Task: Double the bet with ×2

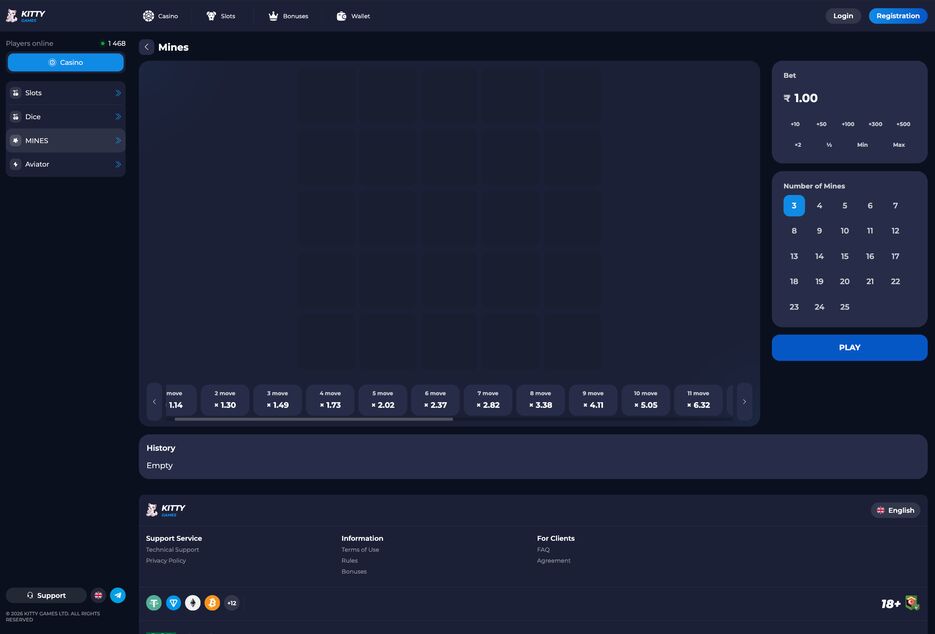Action: [x=798, y=145]
